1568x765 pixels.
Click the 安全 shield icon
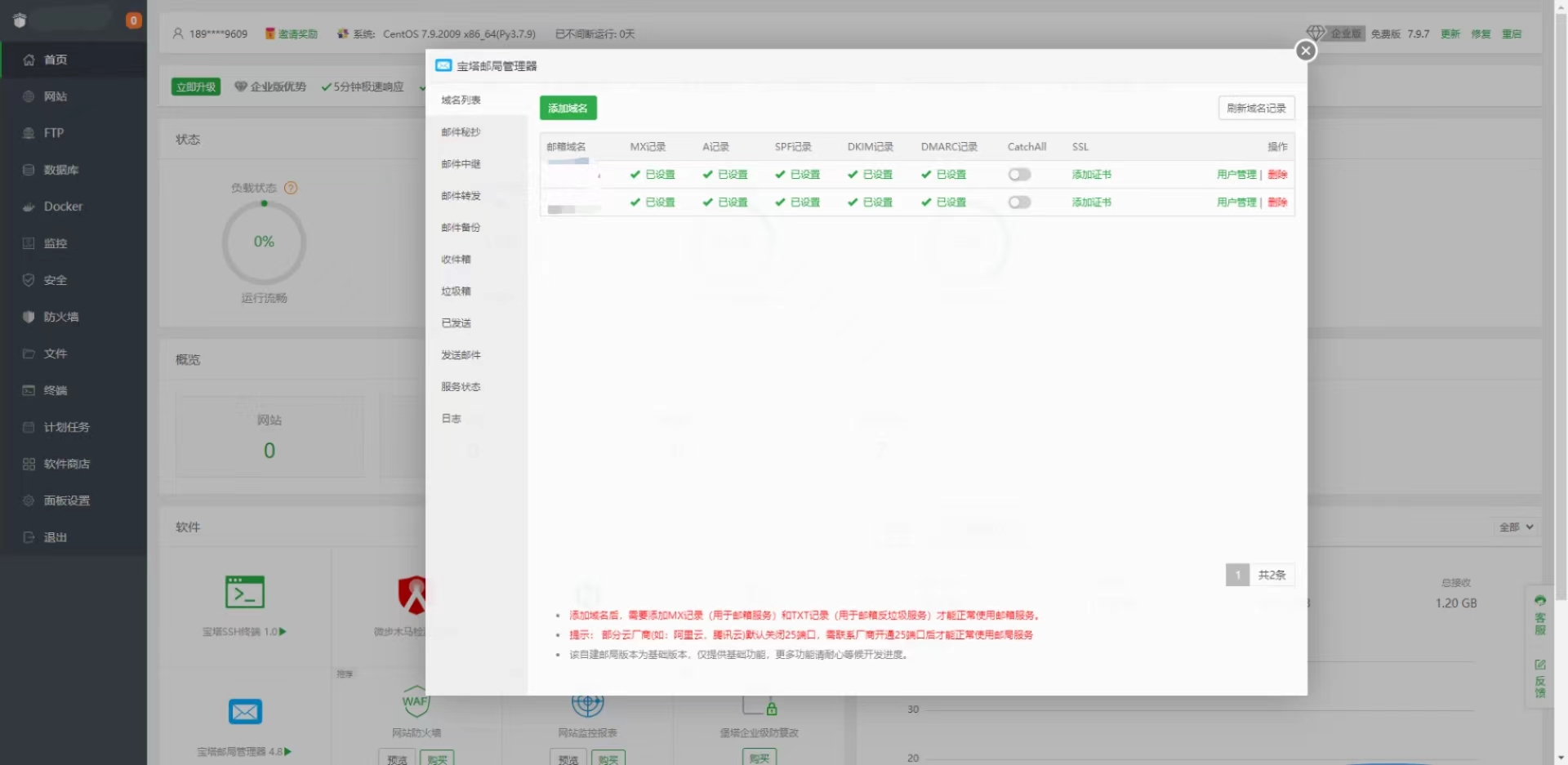click(x=29, y=280)
